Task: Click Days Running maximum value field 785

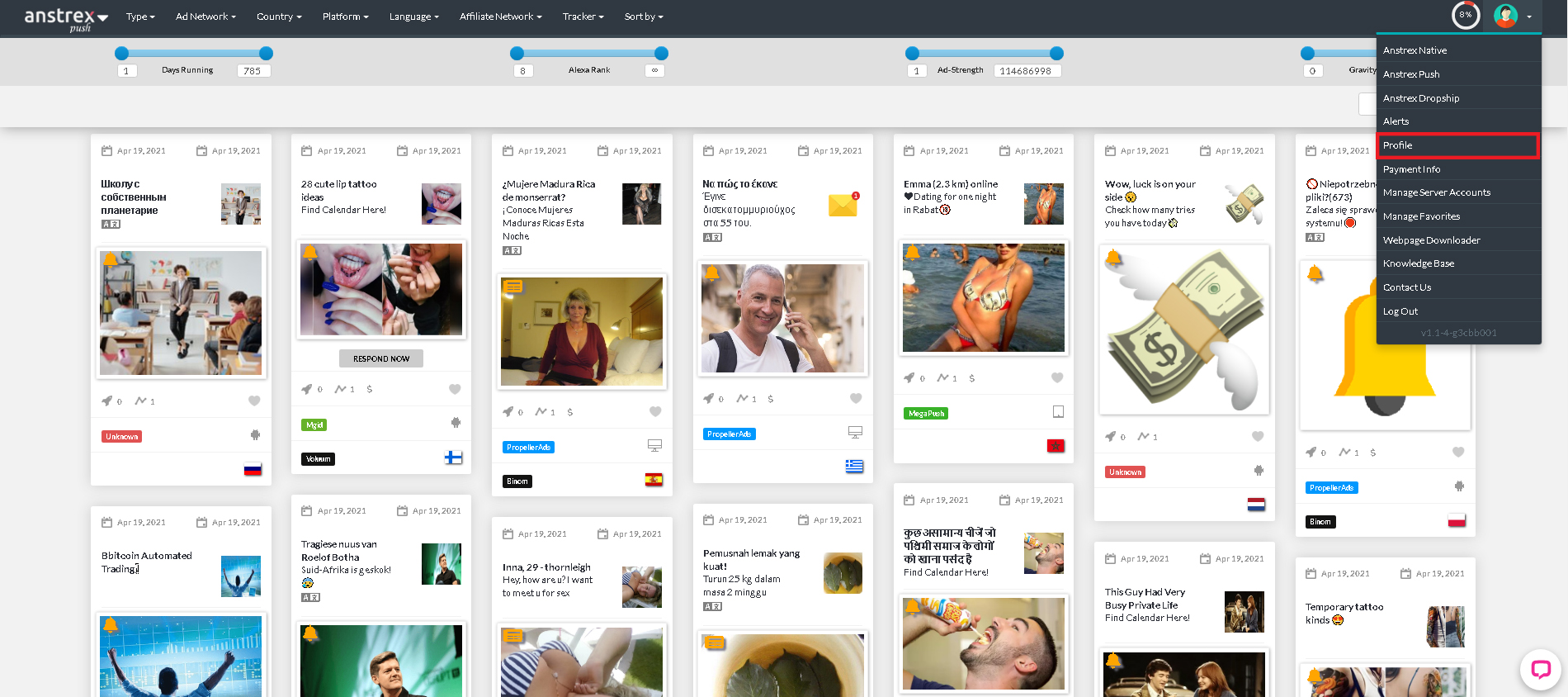Action: [253, 71]
